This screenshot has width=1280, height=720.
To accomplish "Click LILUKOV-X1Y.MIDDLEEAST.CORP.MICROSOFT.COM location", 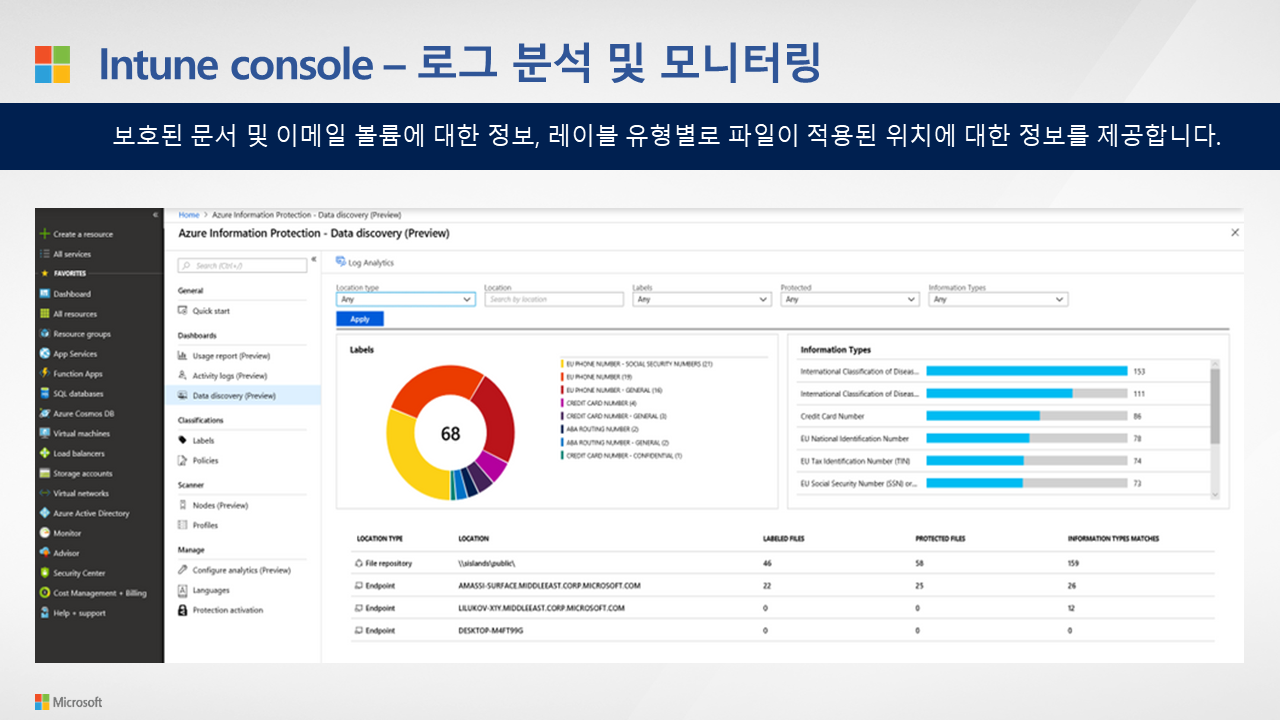I will click(541, 608).
